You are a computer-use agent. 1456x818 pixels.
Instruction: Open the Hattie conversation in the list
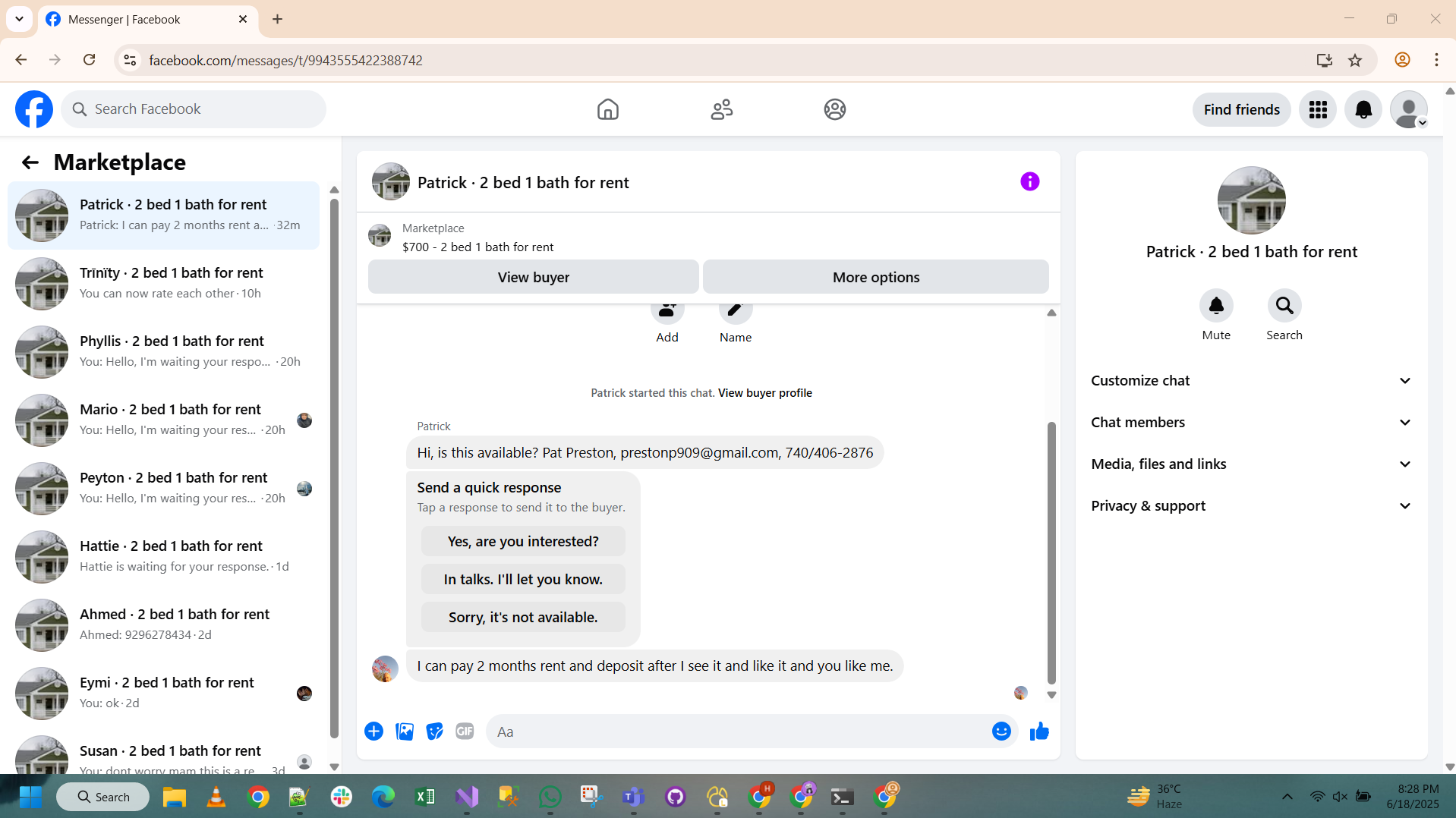pyautogui.click(x=163, y=557)
